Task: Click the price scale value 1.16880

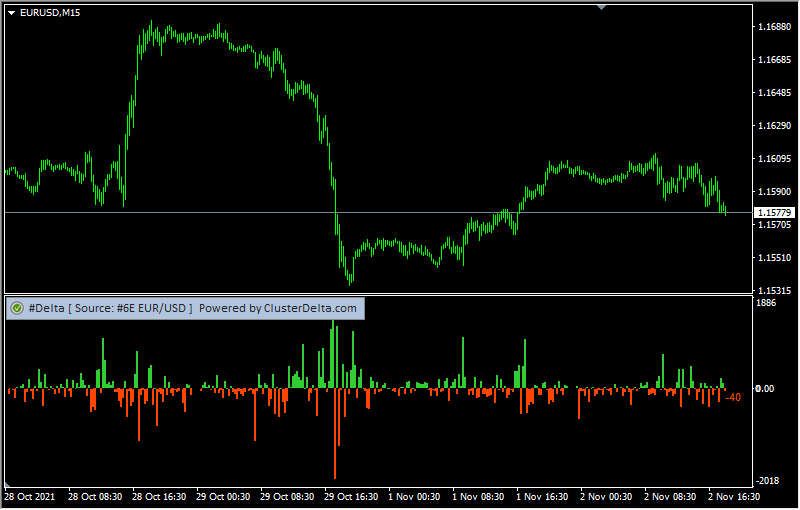Action: click(774, 27)
